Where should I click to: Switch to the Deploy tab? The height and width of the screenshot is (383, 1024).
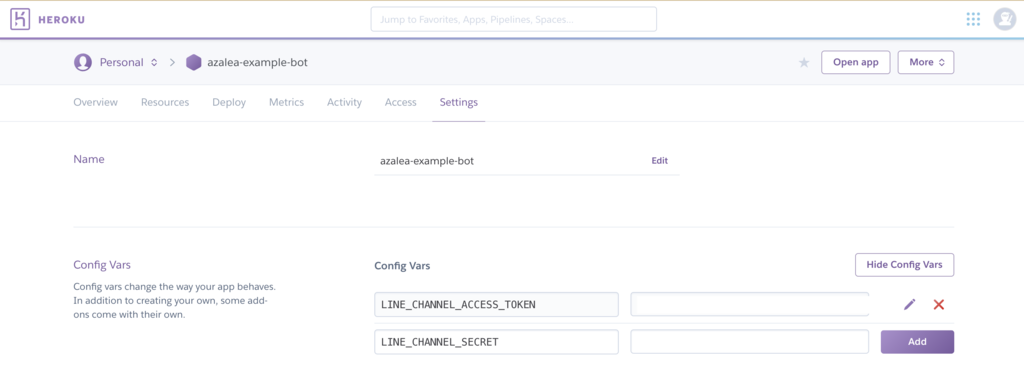coord(229,103)
